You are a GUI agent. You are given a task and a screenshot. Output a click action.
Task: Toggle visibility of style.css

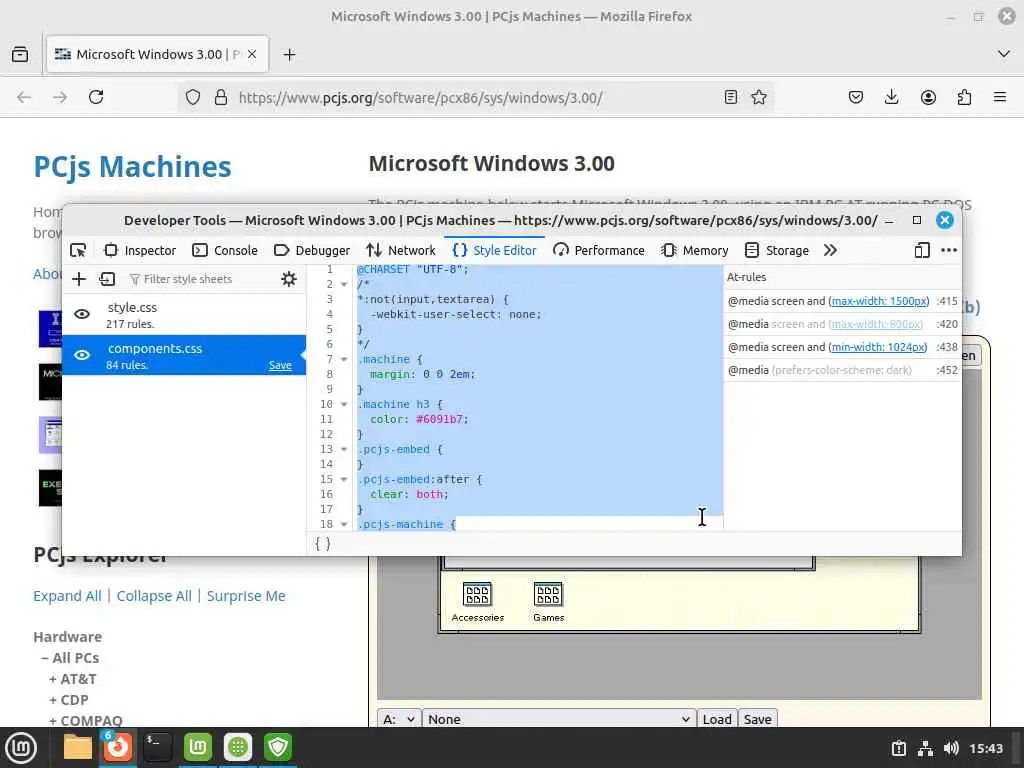82,314
